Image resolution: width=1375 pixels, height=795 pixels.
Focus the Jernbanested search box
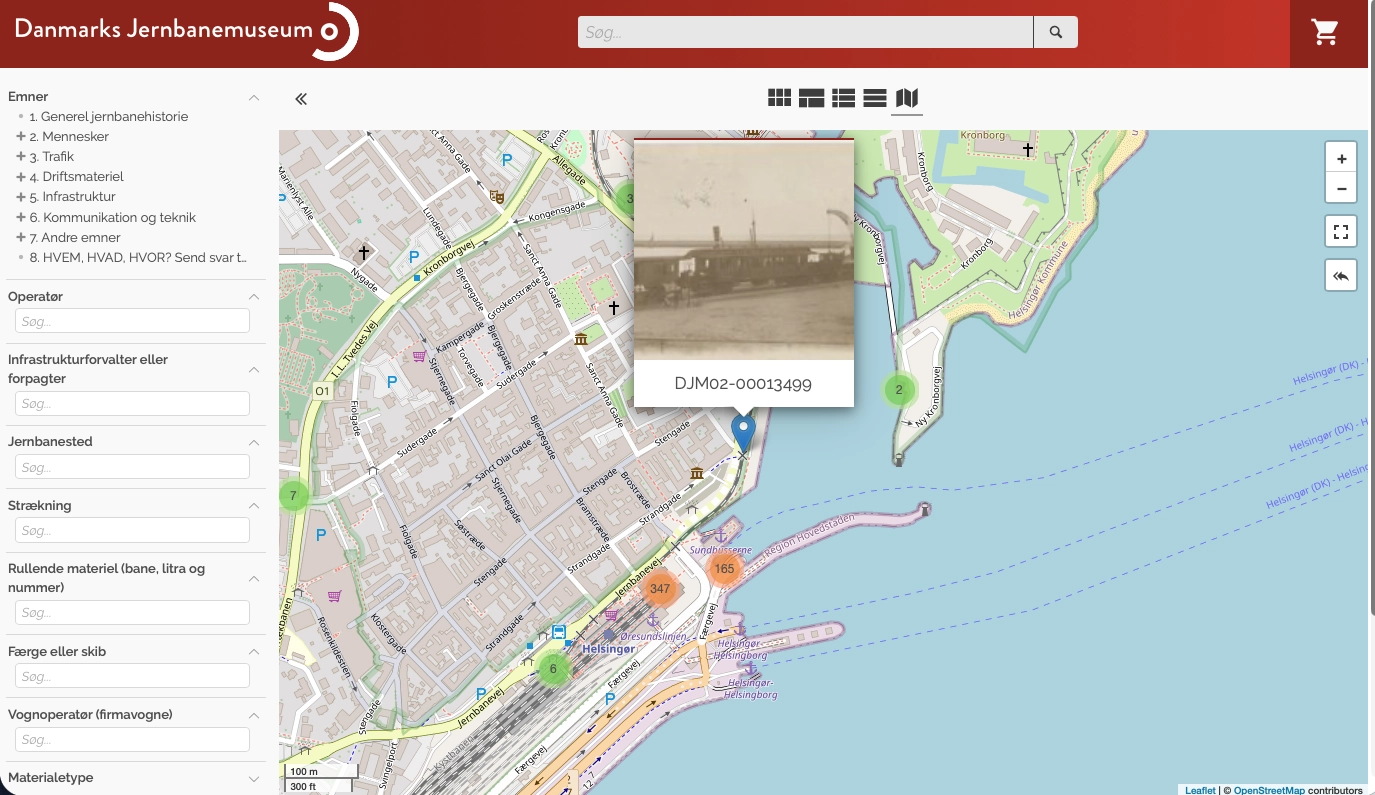tap(132, 467)
